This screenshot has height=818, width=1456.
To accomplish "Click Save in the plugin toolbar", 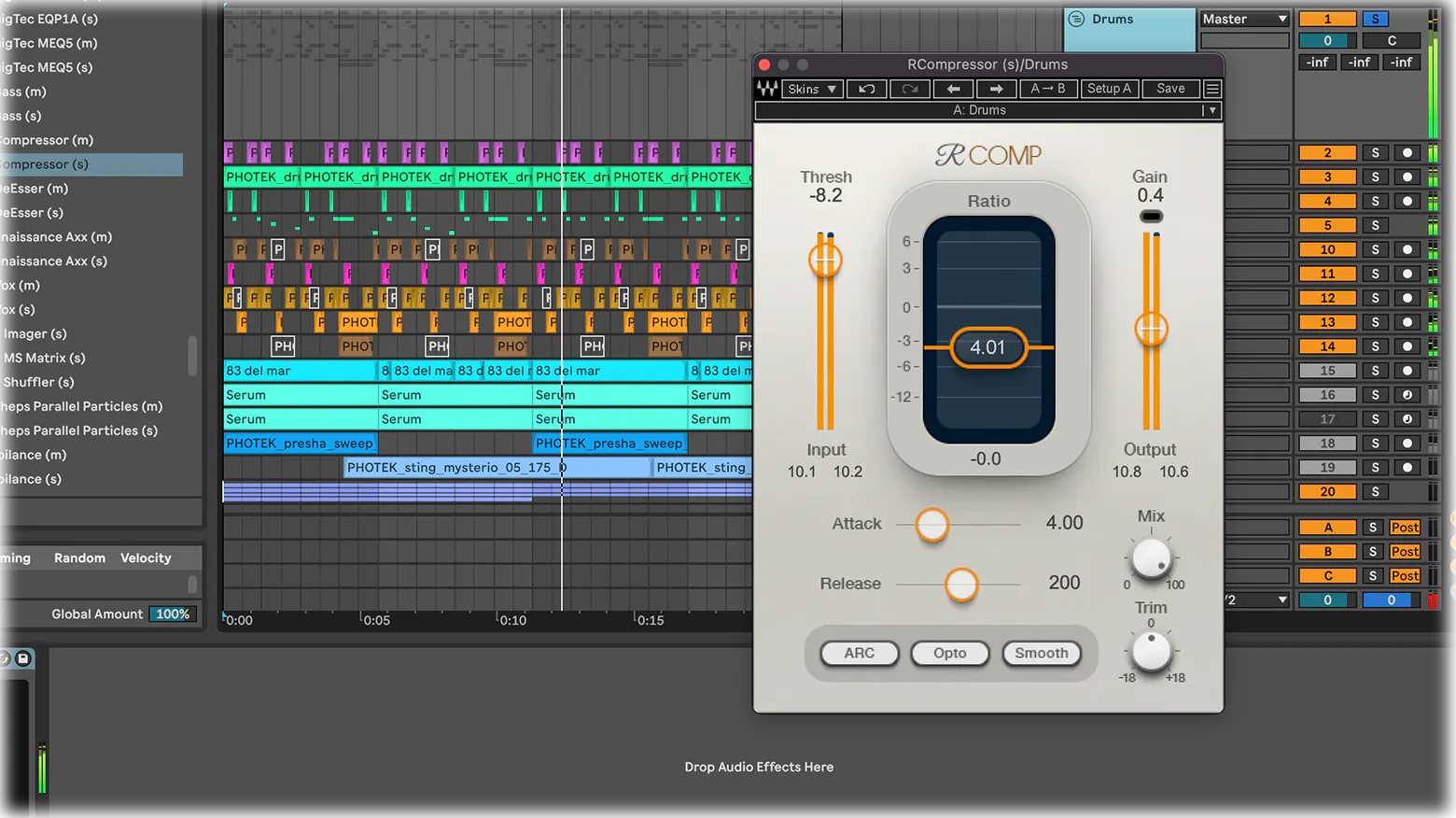I will click(x=1170, y=89).
